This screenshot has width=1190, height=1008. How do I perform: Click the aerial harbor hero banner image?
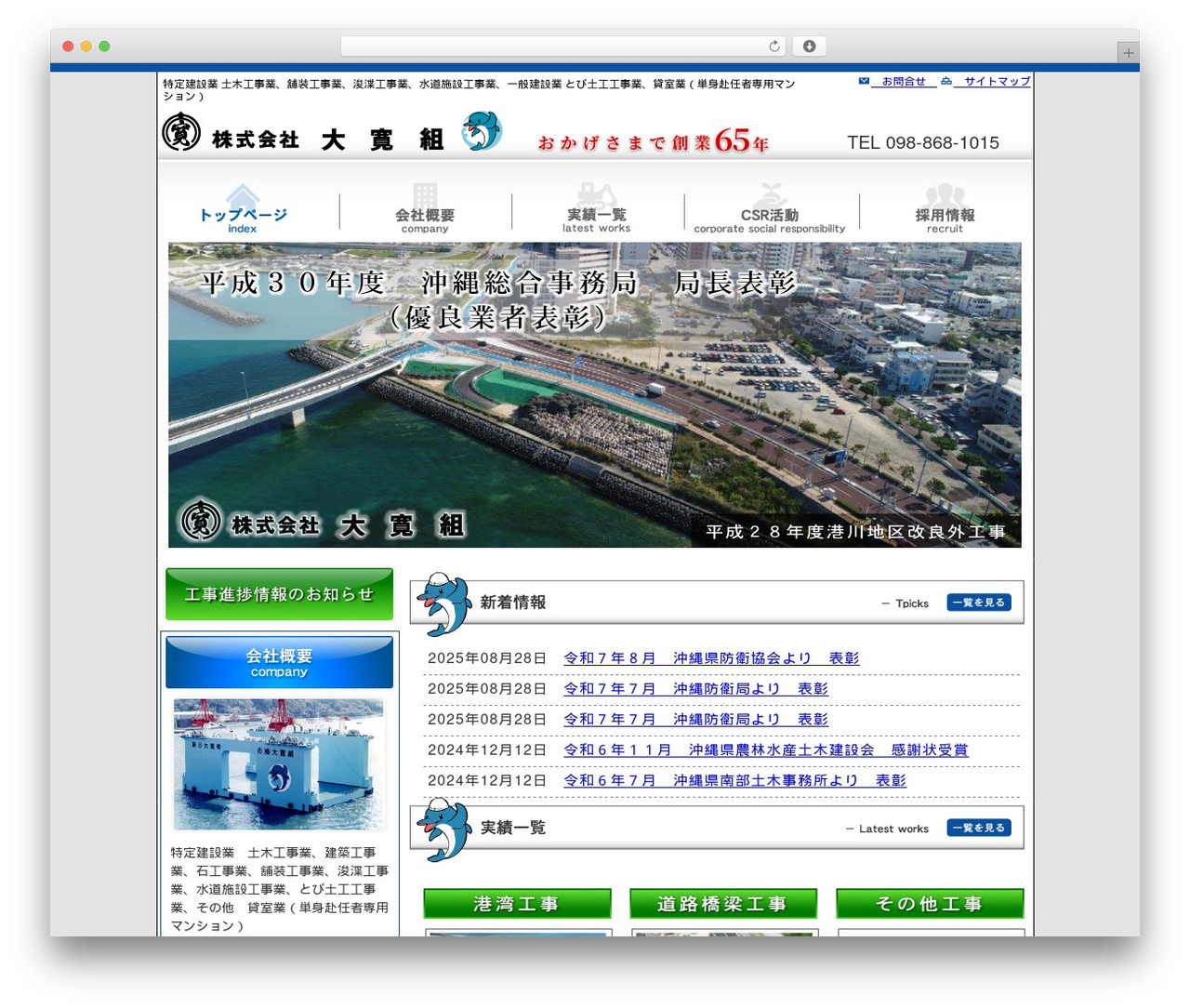(595, 395)
